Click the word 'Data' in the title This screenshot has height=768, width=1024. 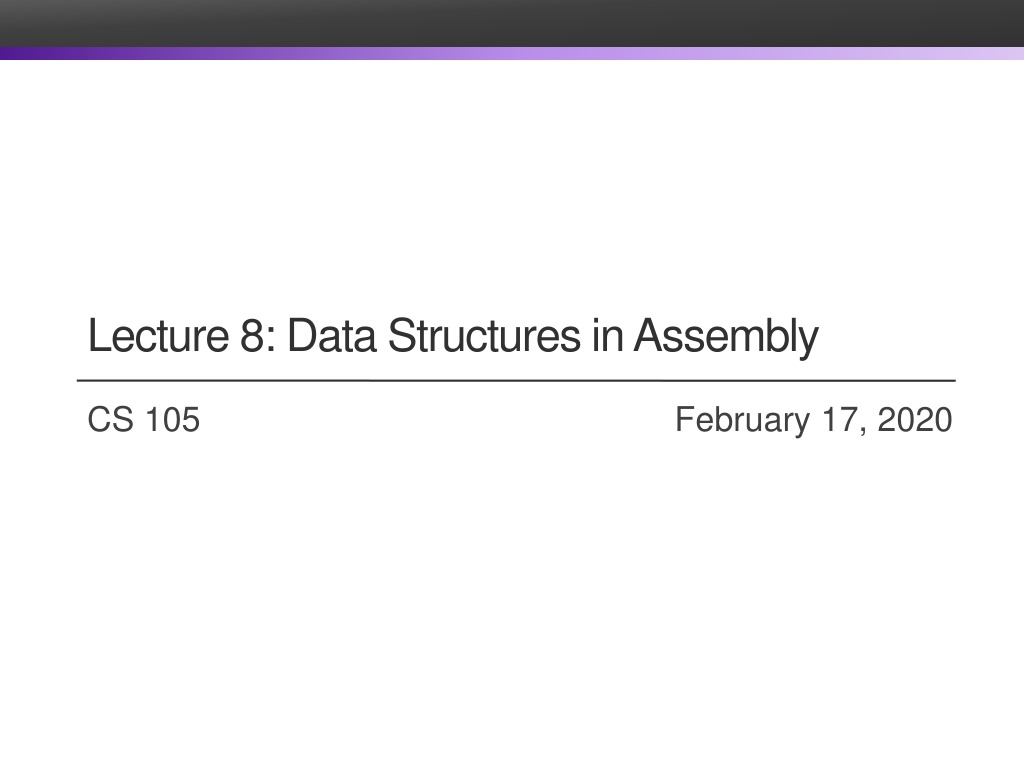(x=332, y=336)
